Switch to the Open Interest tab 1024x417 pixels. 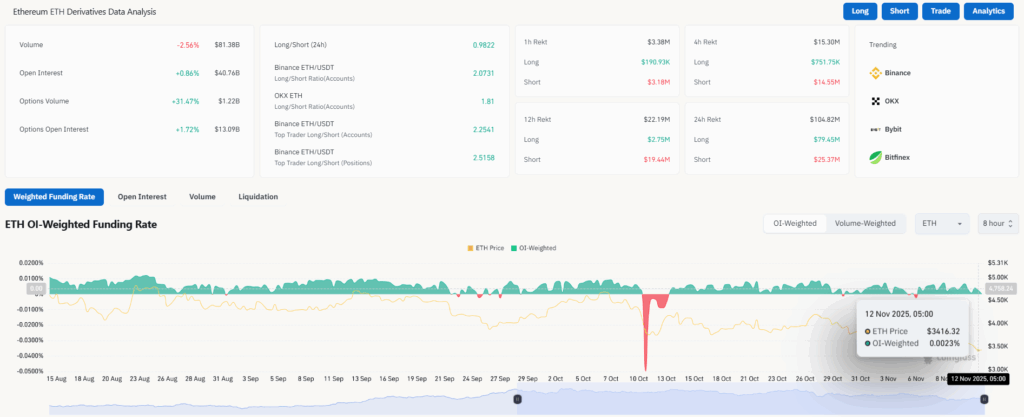pyautogui.click(x=141, y=197)
